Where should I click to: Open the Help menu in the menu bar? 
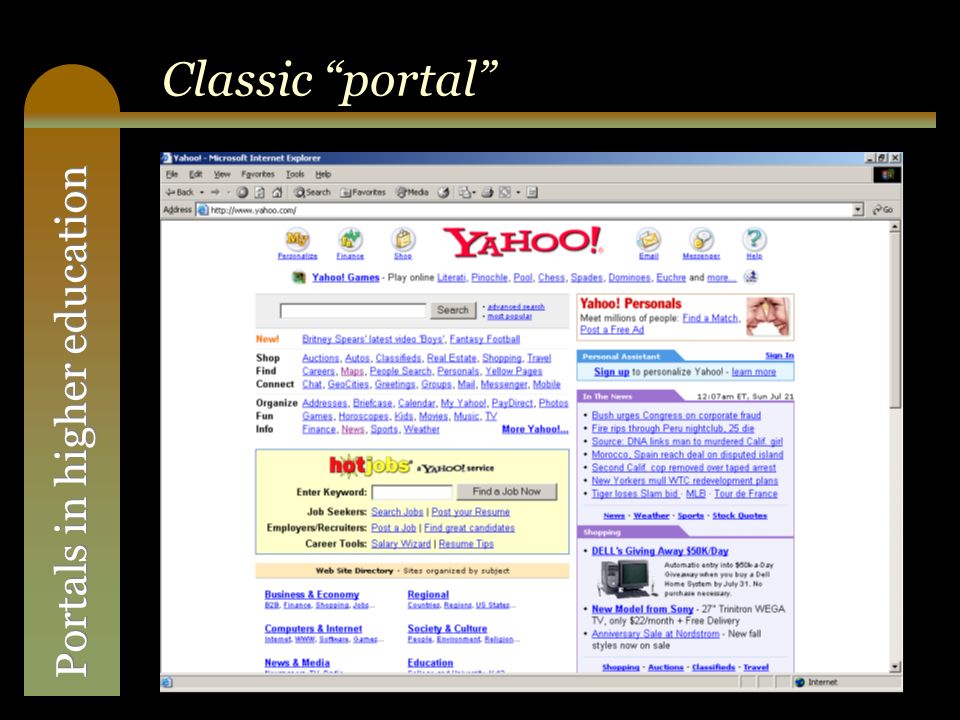tap(323, 174)
